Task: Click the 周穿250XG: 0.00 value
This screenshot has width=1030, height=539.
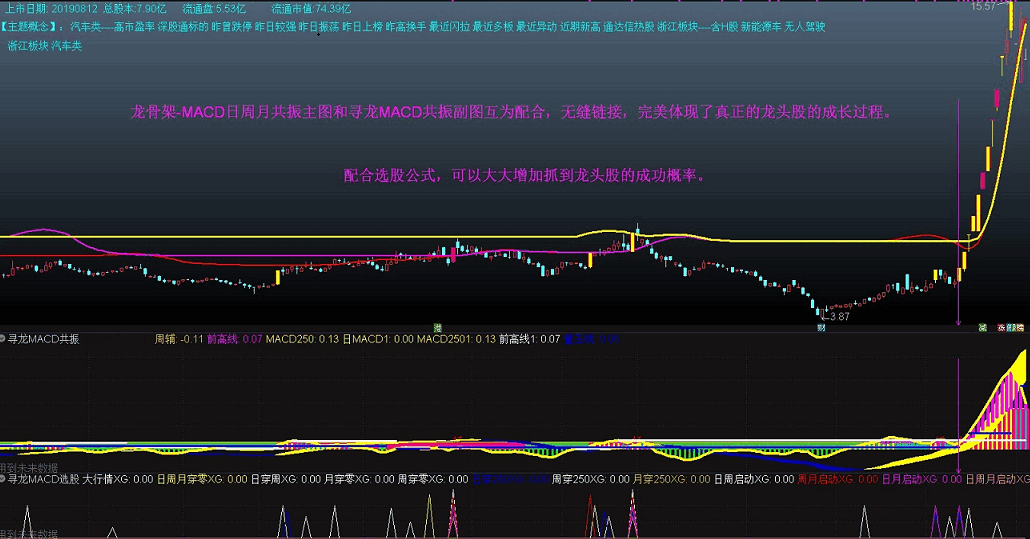Action: click(591, 480)
